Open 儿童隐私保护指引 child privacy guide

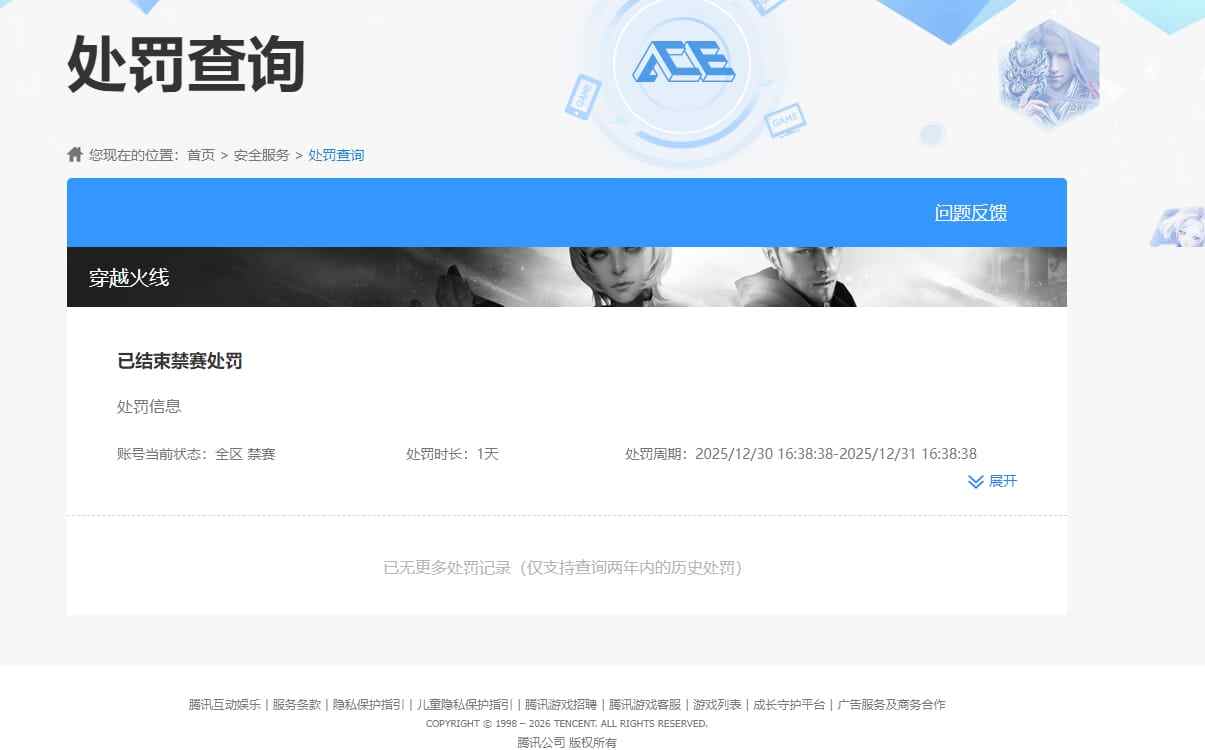(462, 705)
